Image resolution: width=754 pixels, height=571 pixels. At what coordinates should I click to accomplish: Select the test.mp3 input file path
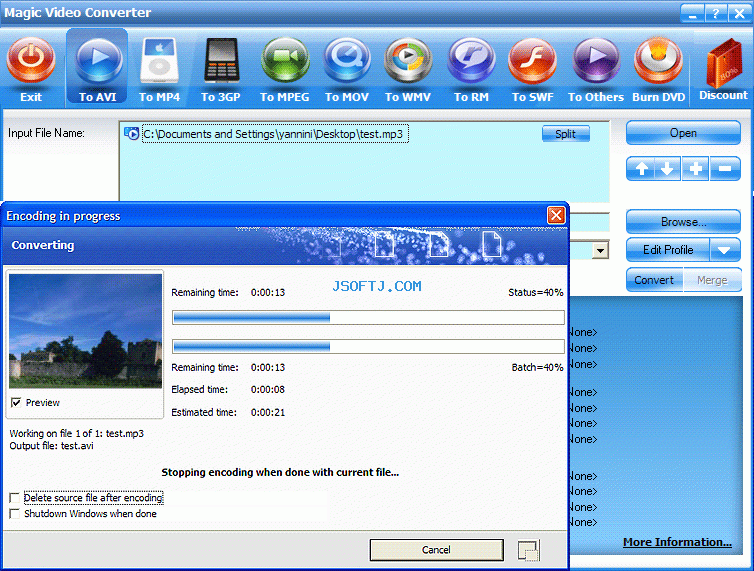click(275, 134)
